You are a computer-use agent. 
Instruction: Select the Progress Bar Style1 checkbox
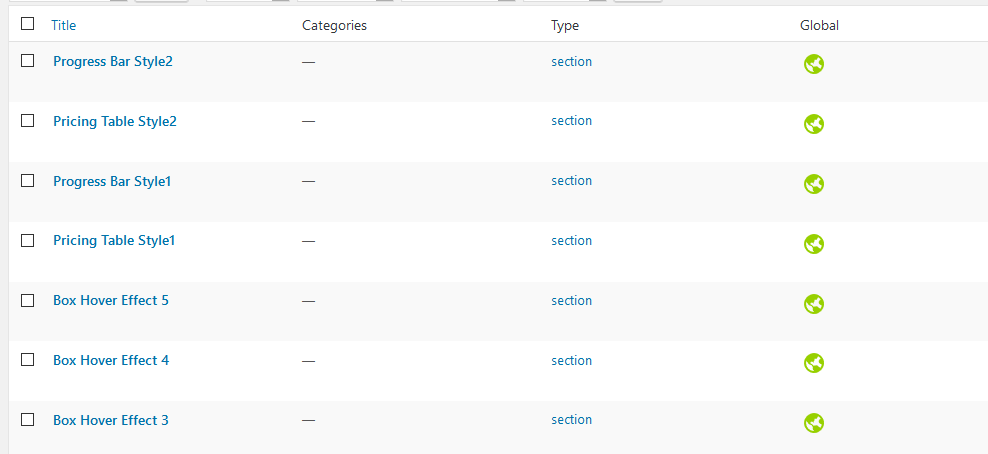[x=27, y=180]
